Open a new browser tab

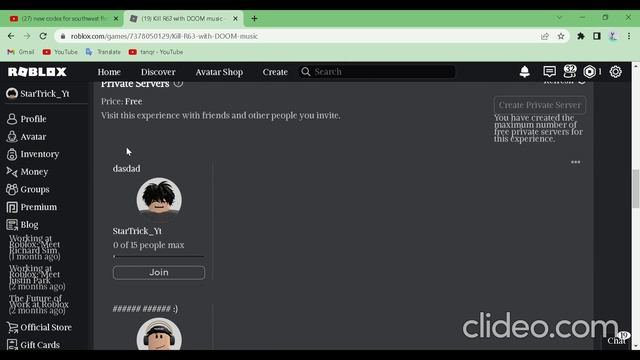254,18
